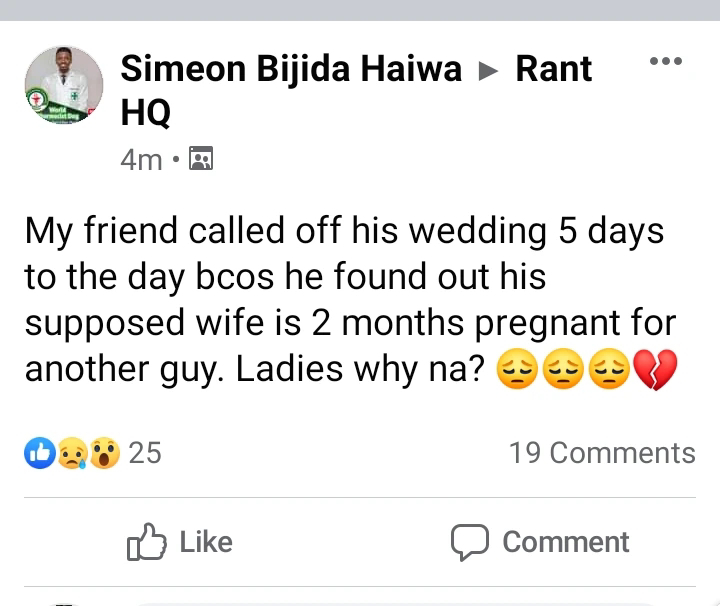Tap the broken heart emoji in post
This screenshot has height=606, width=720.
655,370
